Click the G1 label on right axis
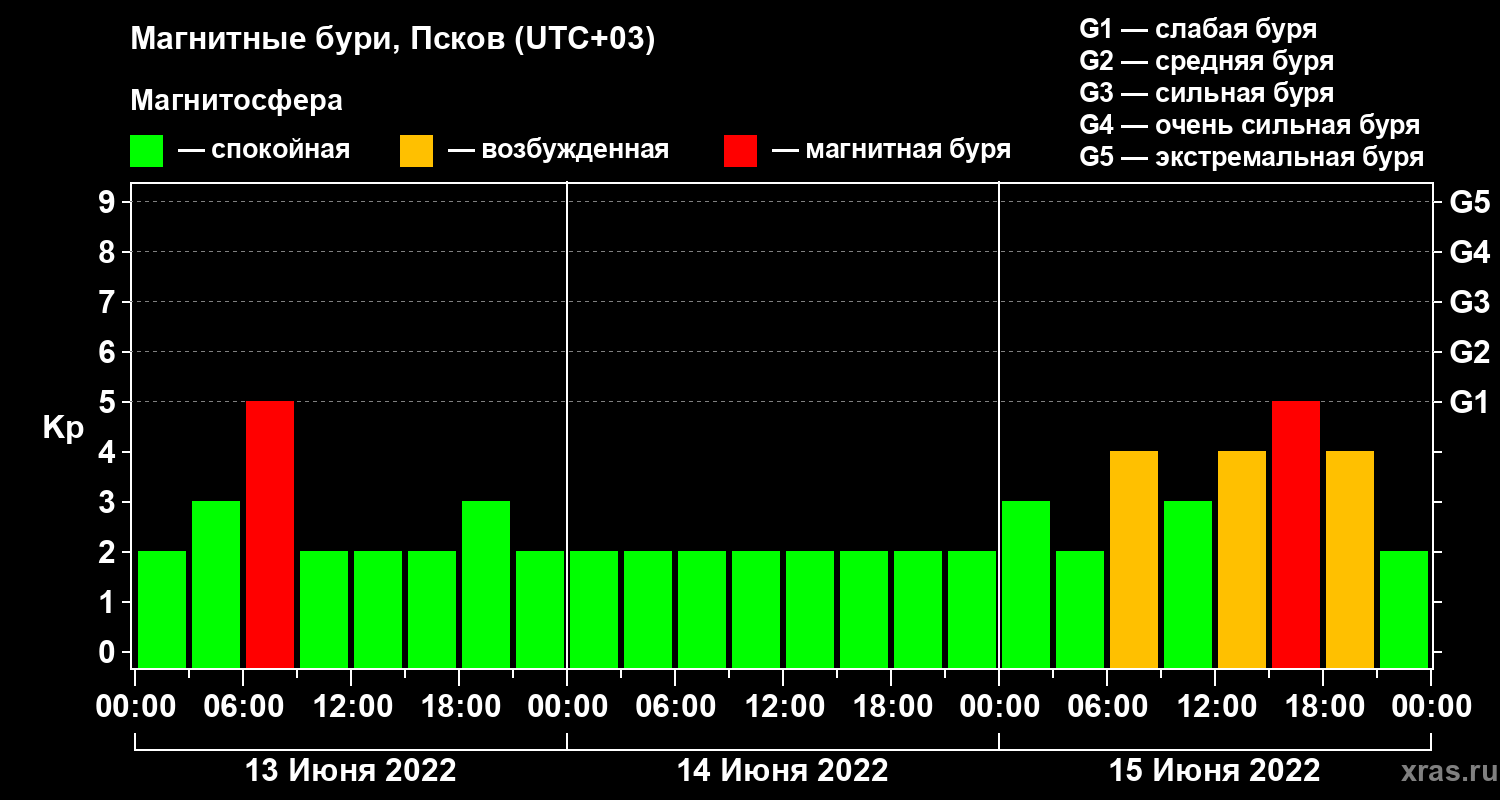Image resolution: width=1500 pixels, height=800 pixels. (1469, 402)
